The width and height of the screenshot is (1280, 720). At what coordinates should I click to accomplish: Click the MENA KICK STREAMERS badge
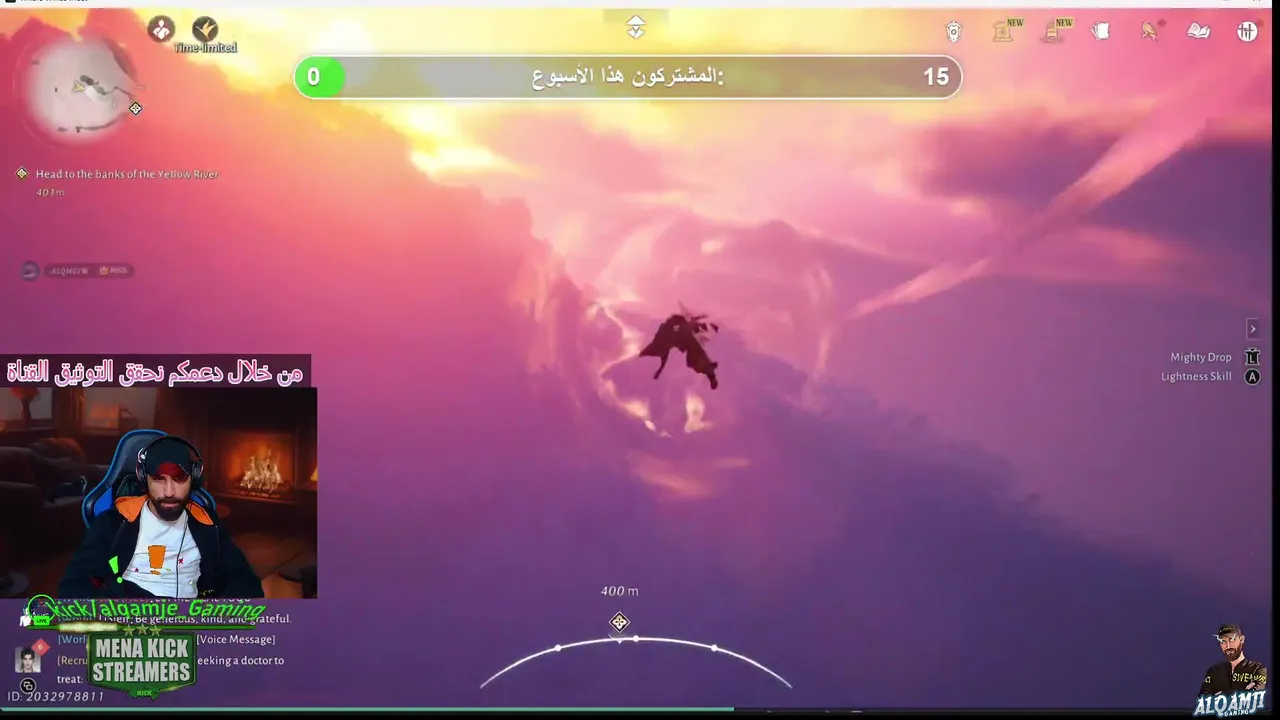click(x=142, y=661)
